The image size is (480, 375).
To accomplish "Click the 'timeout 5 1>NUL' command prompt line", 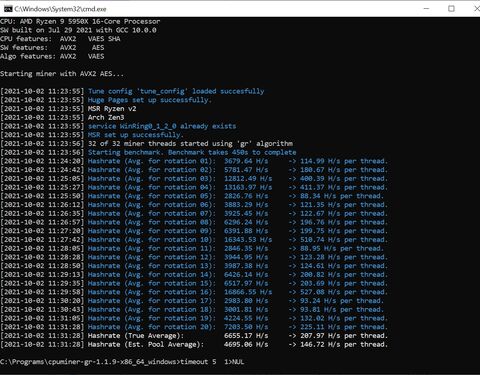I will point(122,362).
